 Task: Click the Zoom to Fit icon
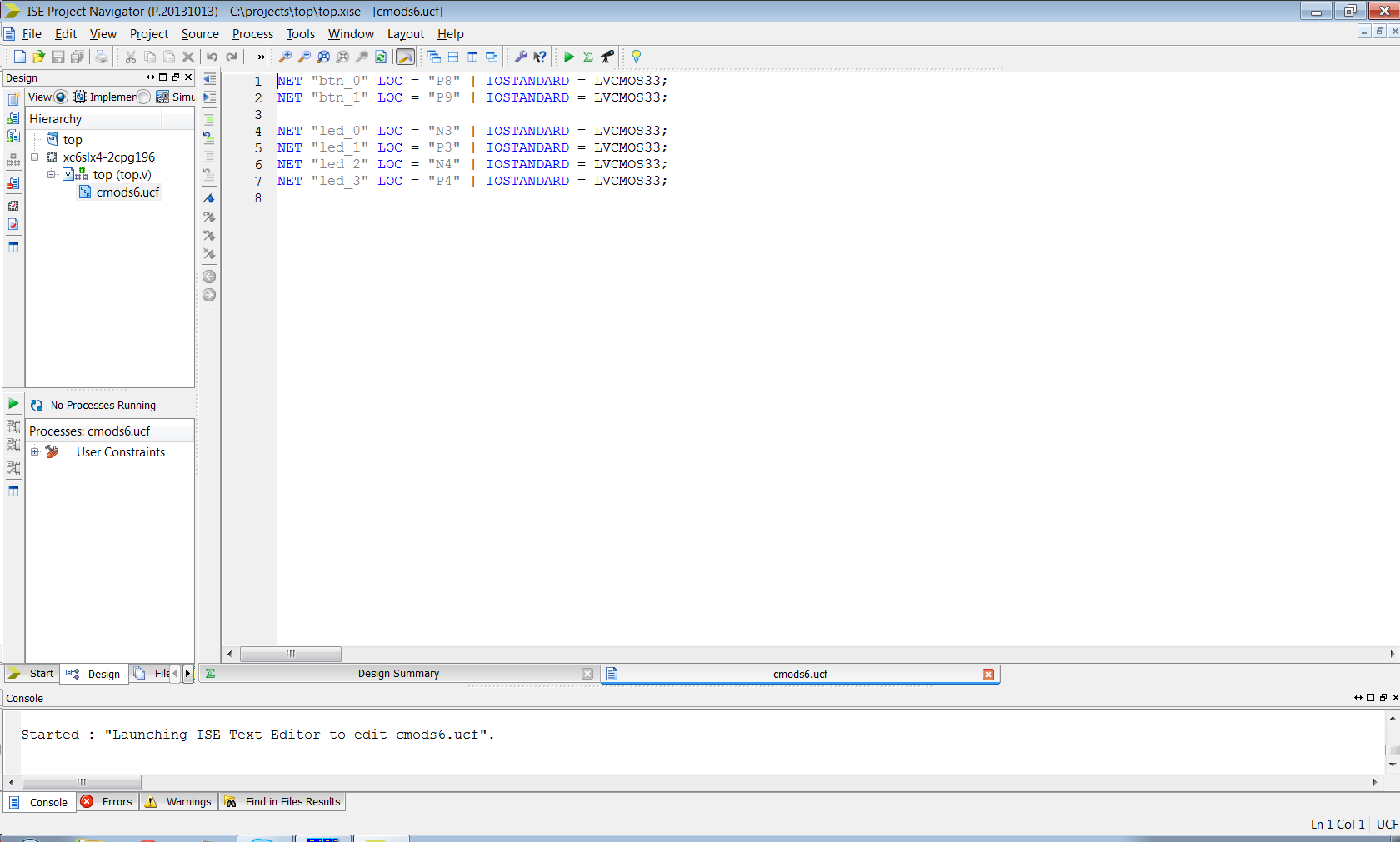point(323,57)
